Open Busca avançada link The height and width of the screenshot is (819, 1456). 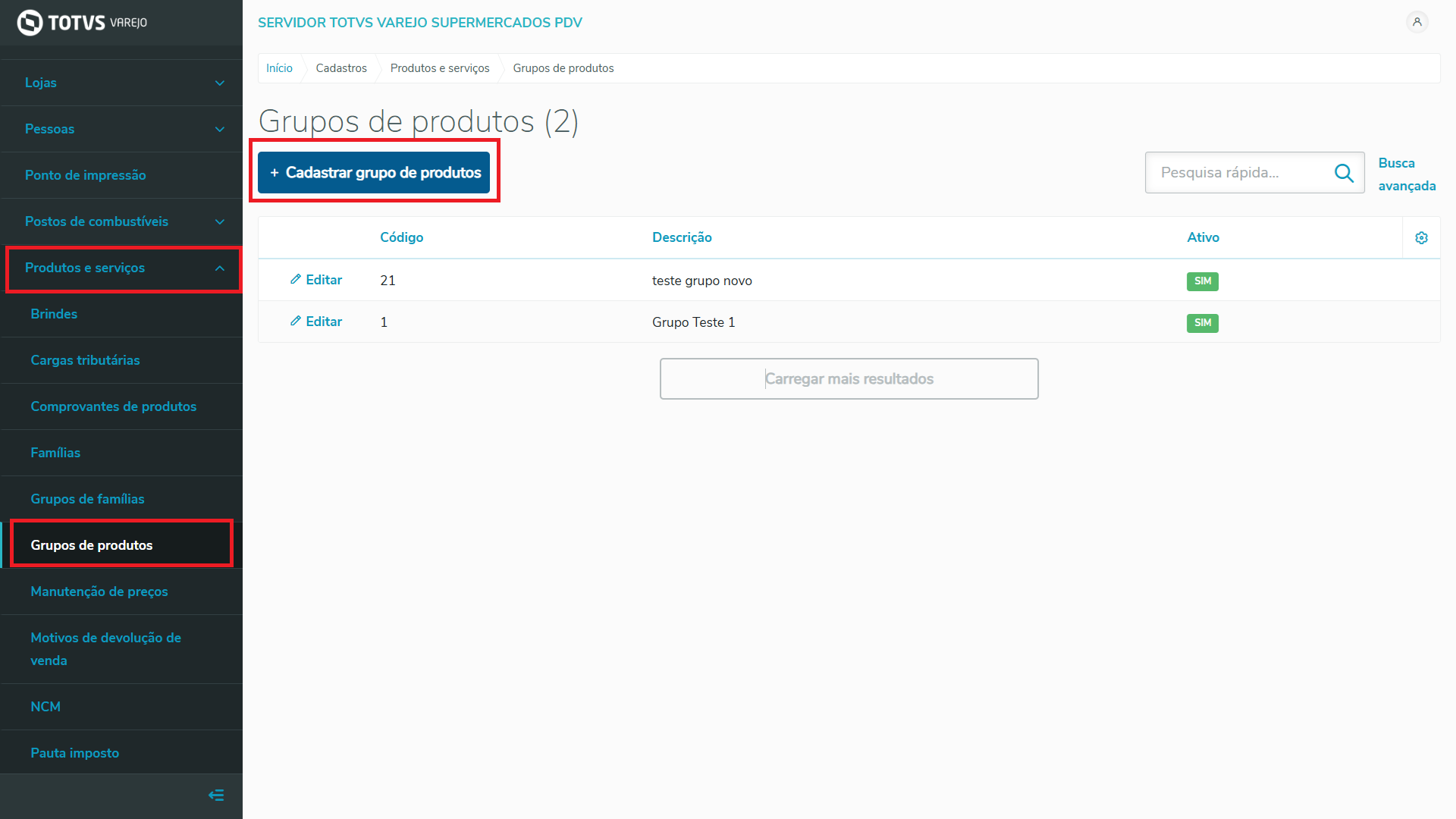[x=1406, y=174]
